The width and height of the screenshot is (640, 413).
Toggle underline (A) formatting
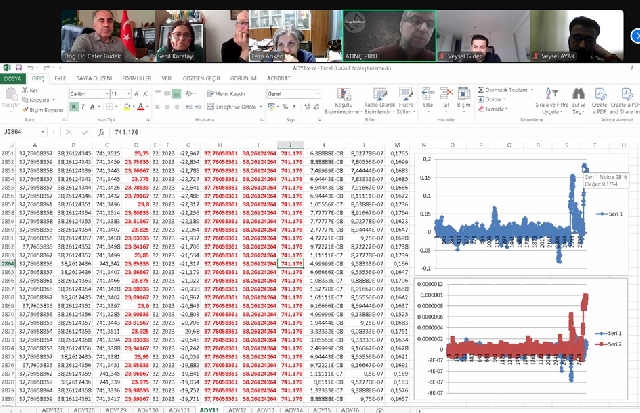coord(92,107)
